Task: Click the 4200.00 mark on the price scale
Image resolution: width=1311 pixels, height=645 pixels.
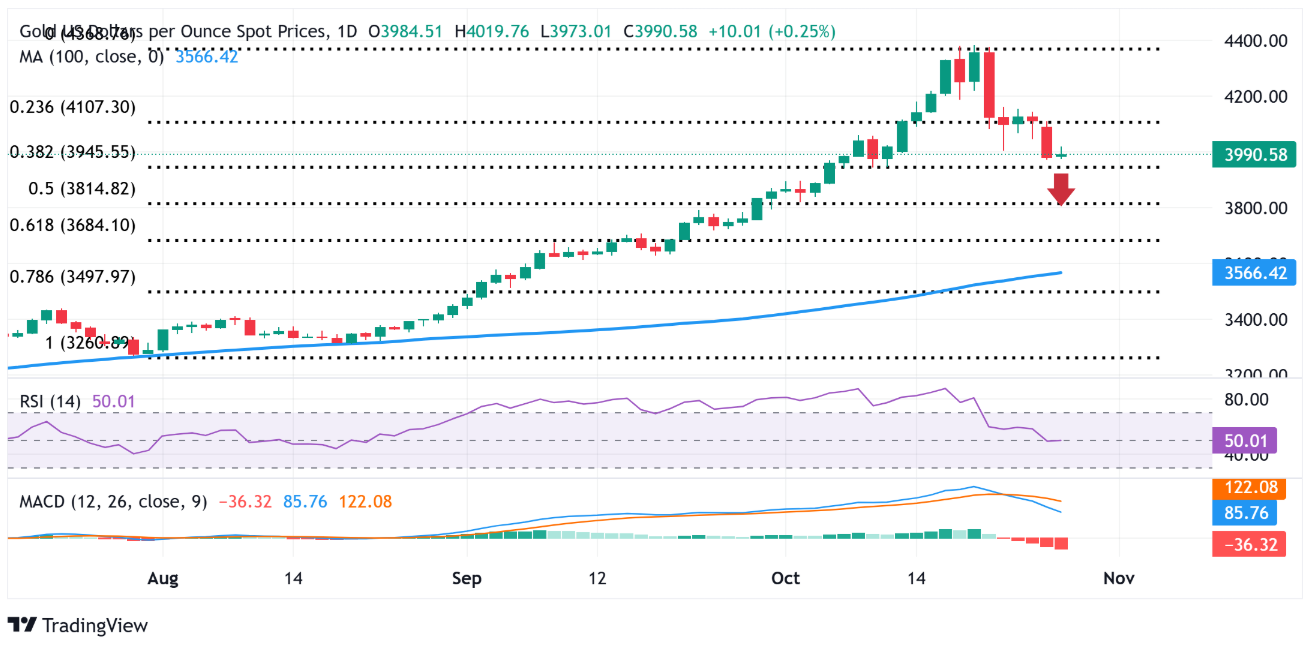Action: [1253, 97]
